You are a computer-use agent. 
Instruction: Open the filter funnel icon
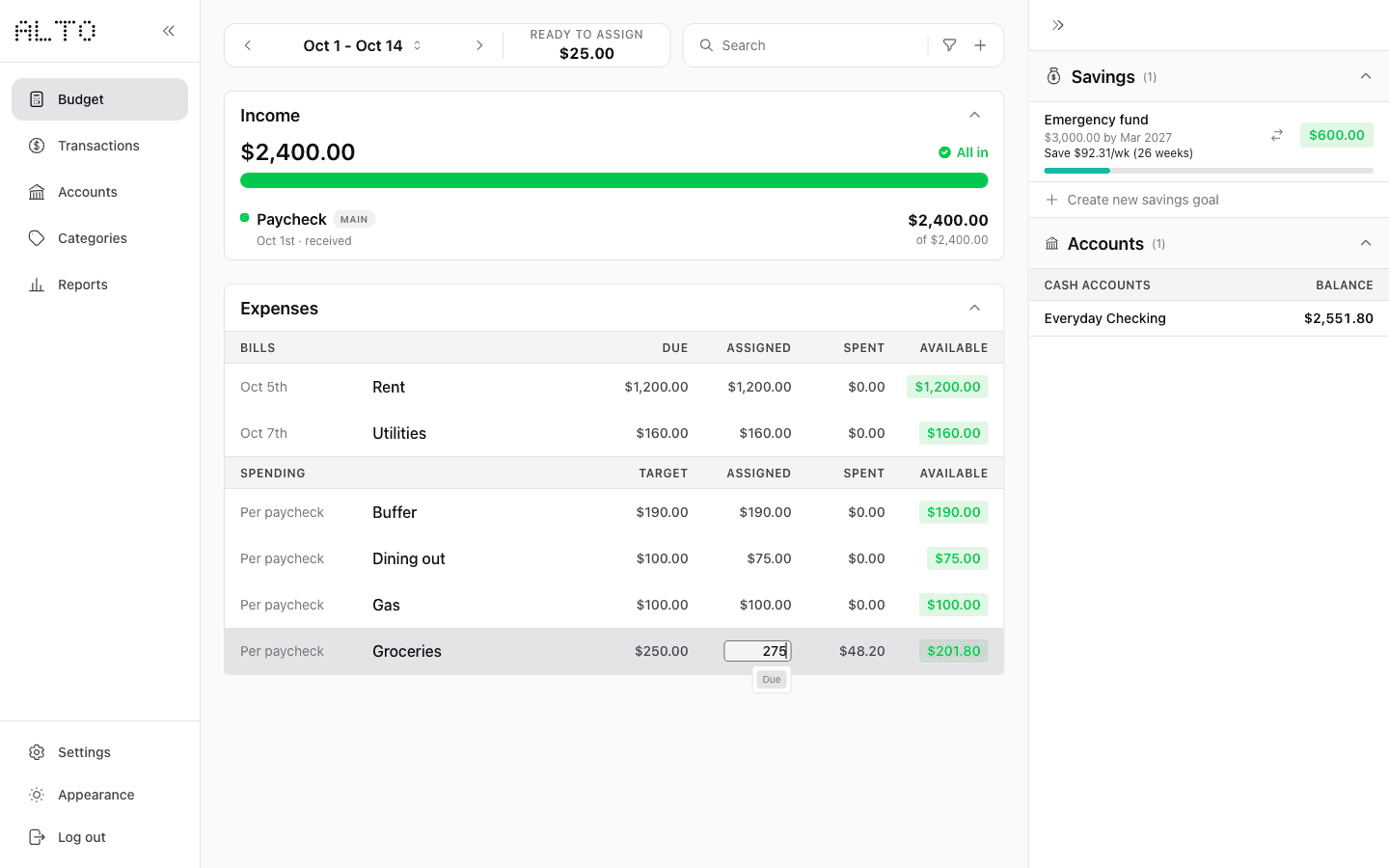click(x=949, y=45)
